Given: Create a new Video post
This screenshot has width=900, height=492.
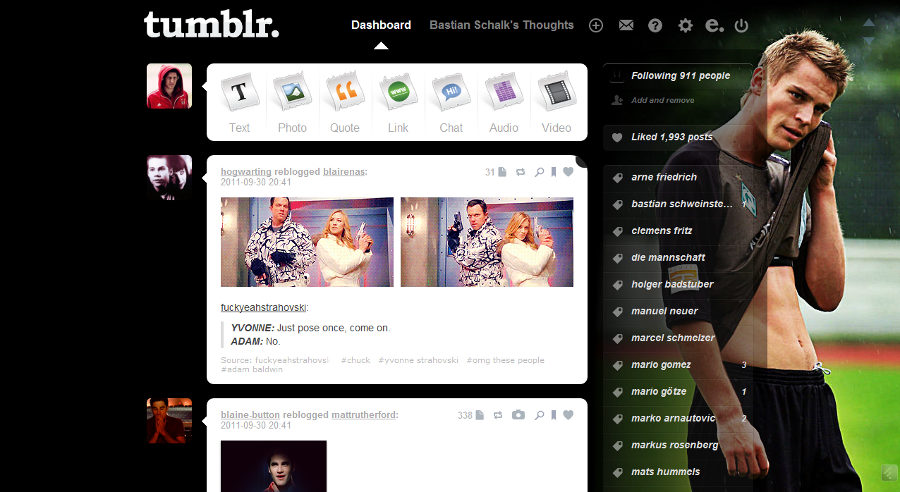Looking at the screenshot, I should [557, 103].
